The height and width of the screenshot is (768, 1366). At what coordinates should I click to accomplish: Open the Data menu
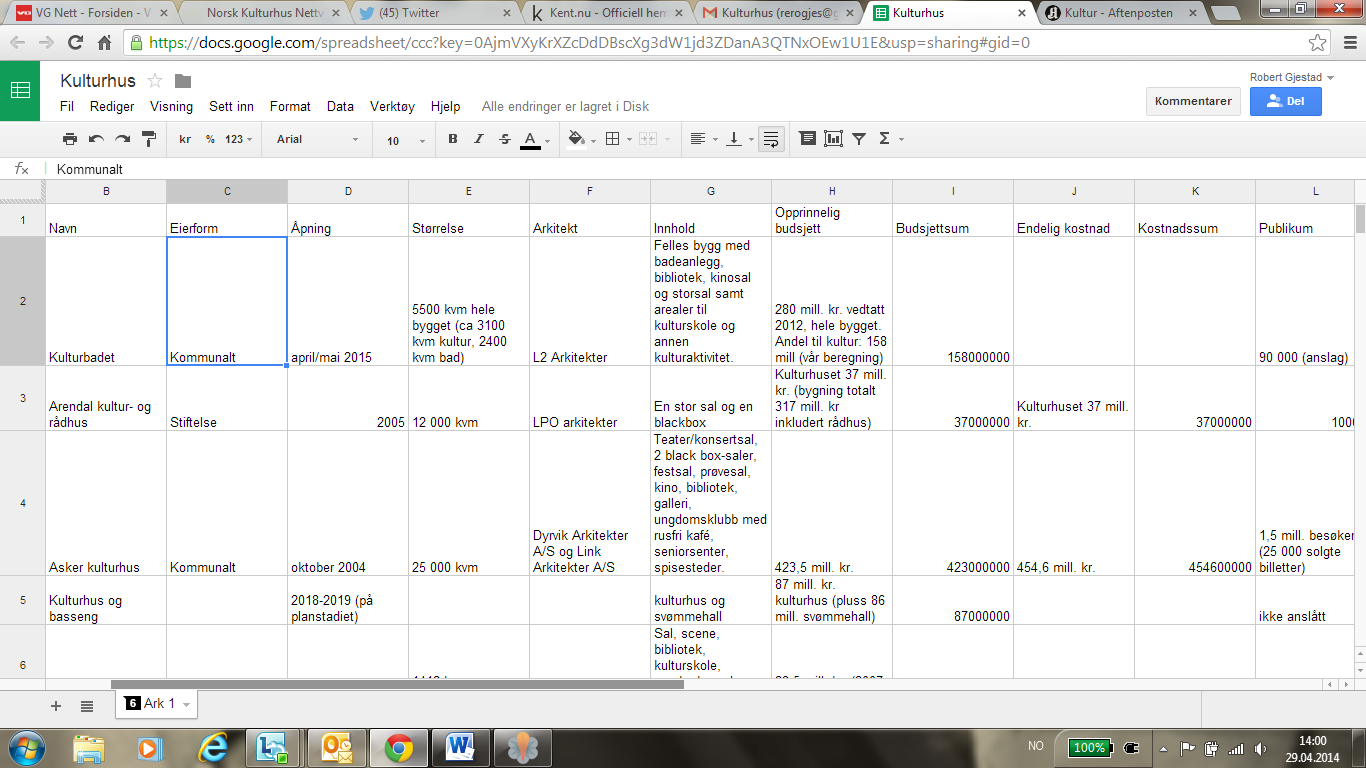tap(340, 106)
